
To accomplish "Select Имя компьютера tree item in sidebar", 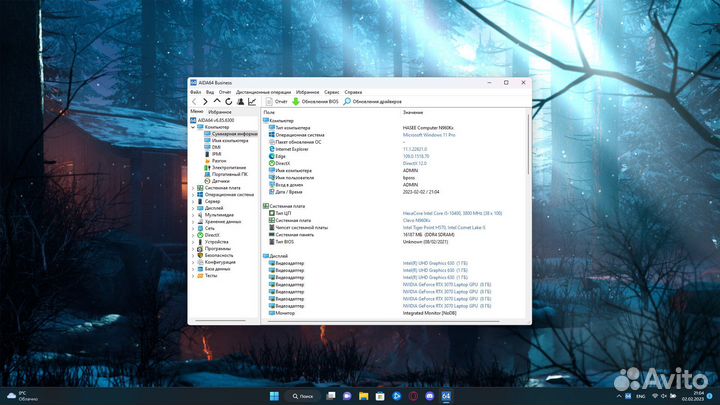I will click(x=226, y=141).
